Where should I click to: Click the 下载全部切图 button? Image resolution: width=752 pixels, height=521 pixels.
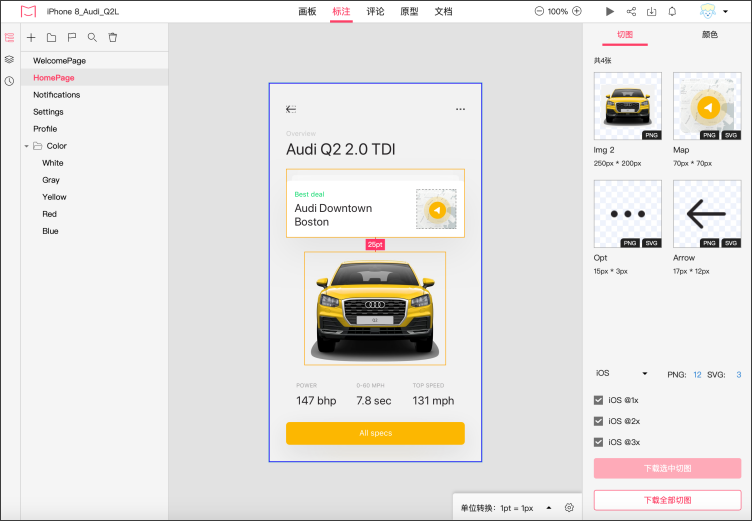(667, 500)
